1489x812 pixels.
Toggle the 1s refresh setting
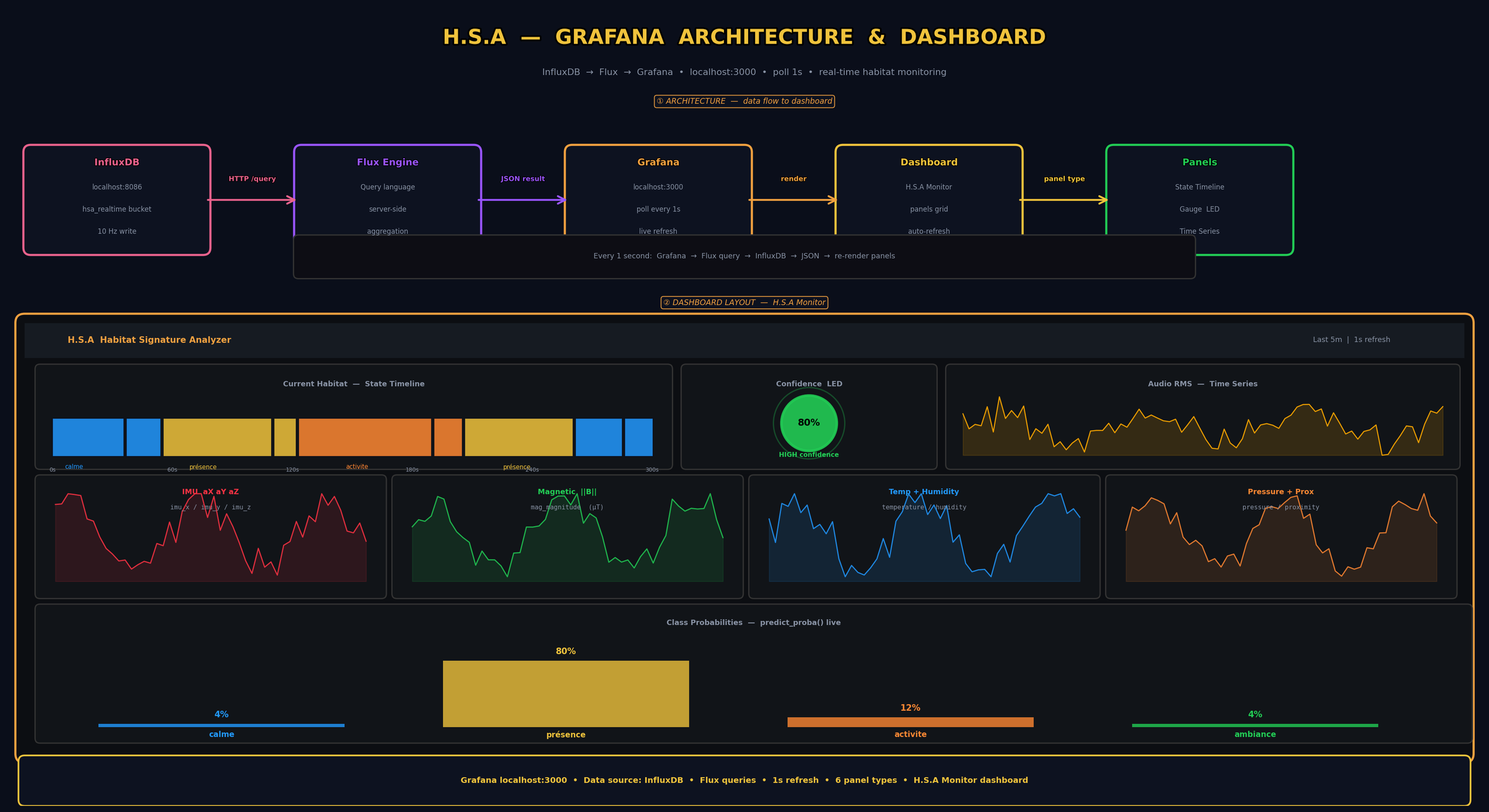click(x=1372, y=339)
